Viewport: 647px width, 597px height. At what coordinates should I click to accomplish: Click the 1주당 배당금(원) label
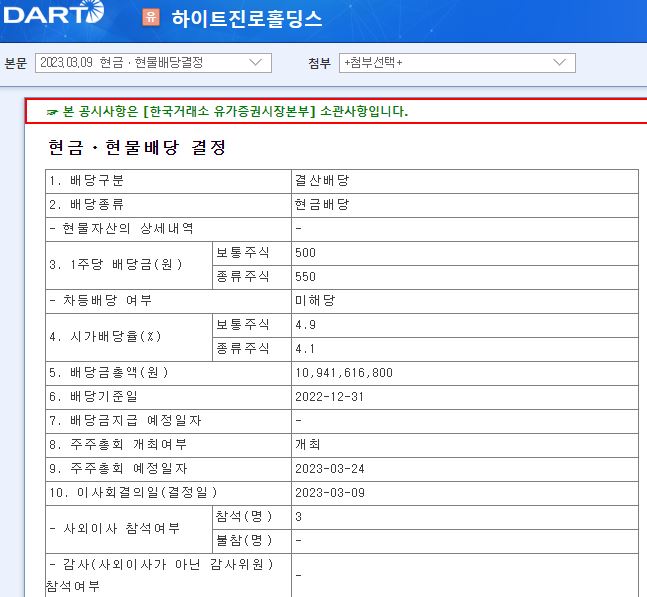[116, 264]
